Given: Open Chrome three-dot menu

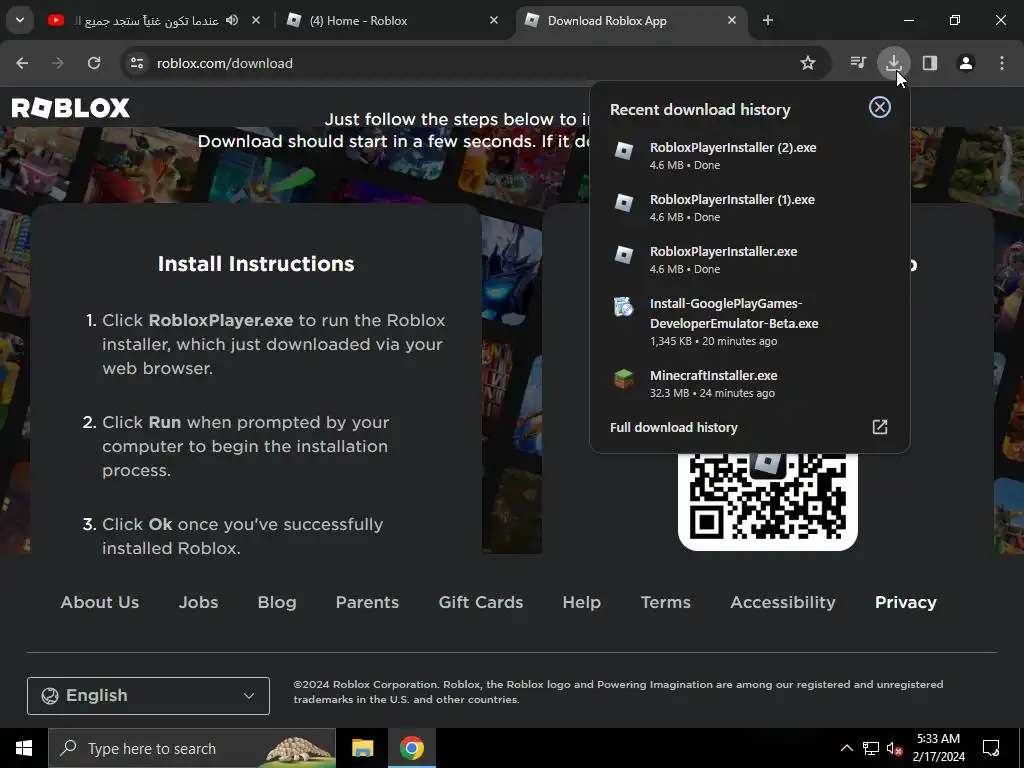Looking at the screenshot, I should [1002, 63].
